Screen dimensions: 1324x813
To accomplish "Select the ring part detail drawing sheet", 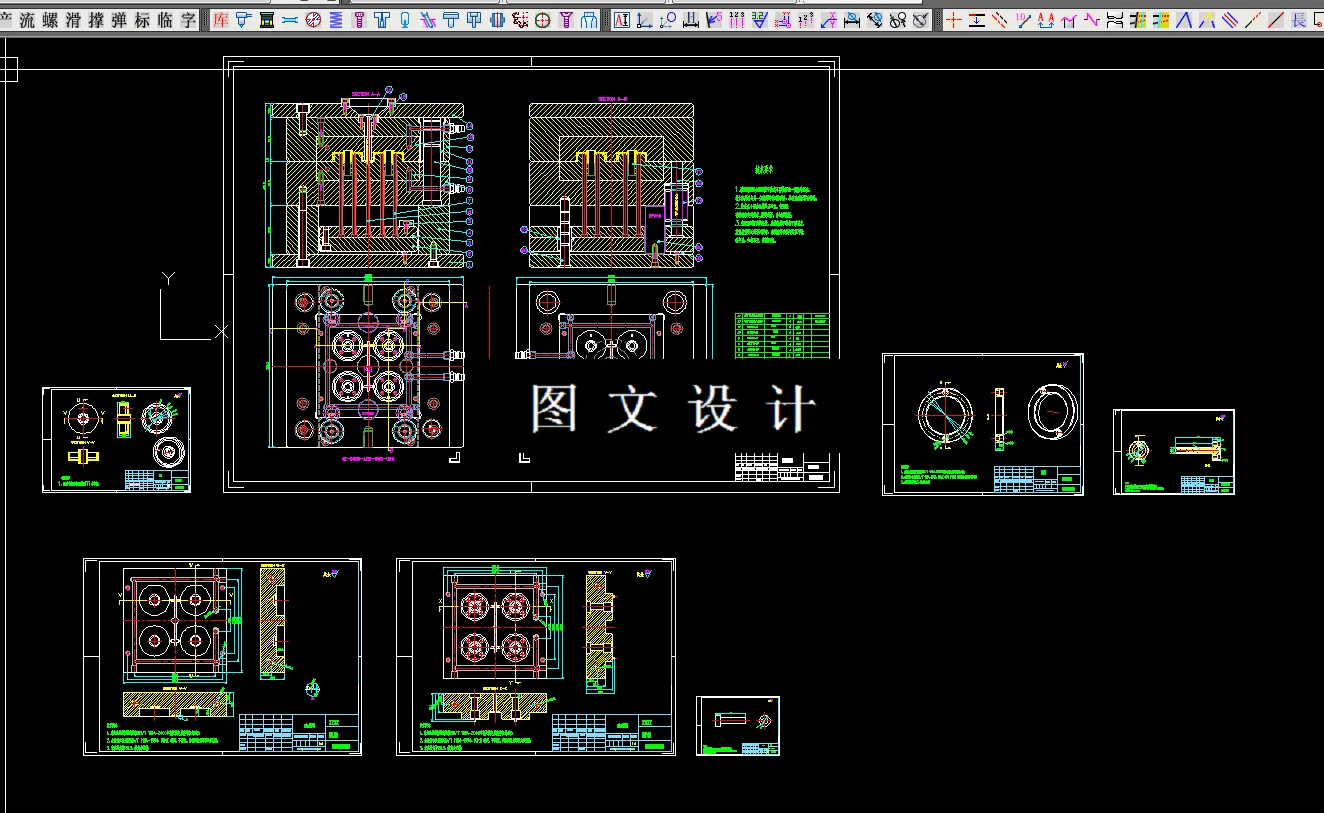I will pos(983,424).
